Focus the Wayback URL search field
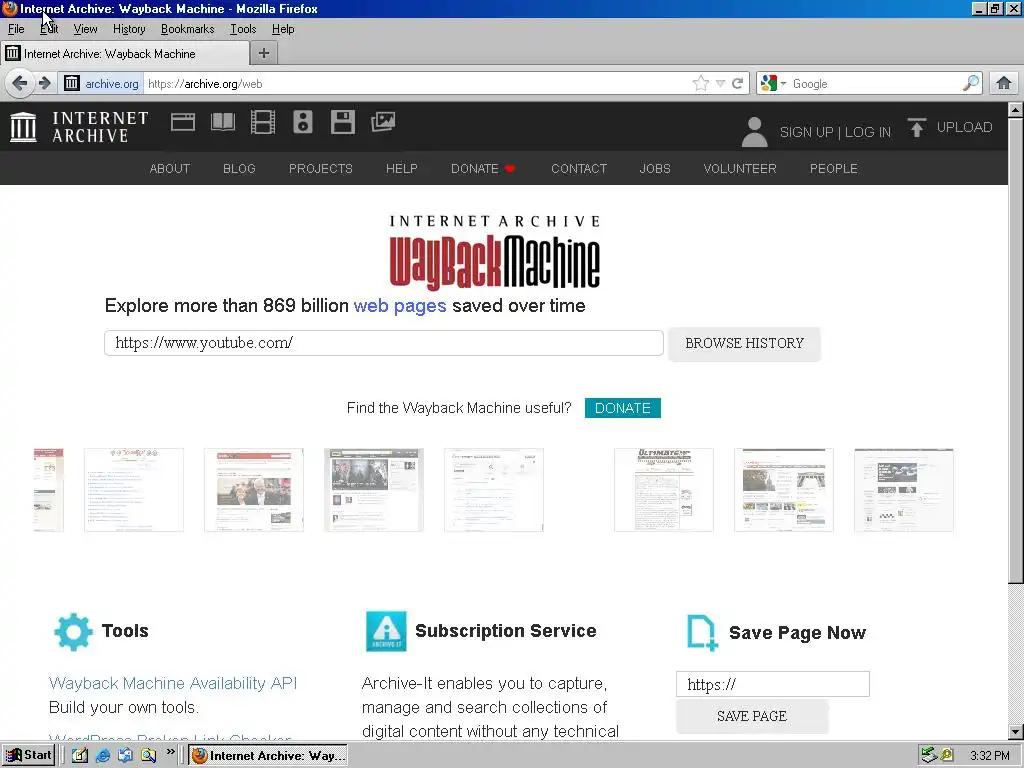The width and height of the screenshot is (1024, 768). pos(384,343)
